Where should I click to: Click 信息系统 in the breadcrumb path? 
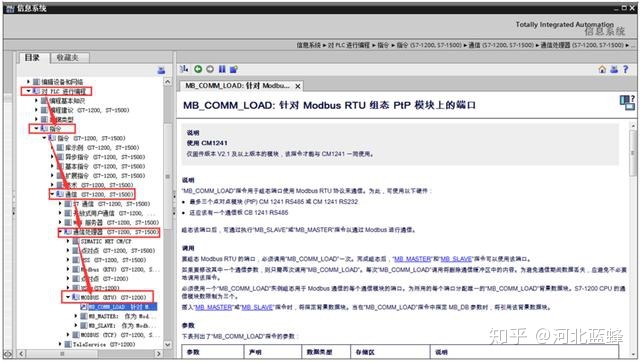coord(309,45)
